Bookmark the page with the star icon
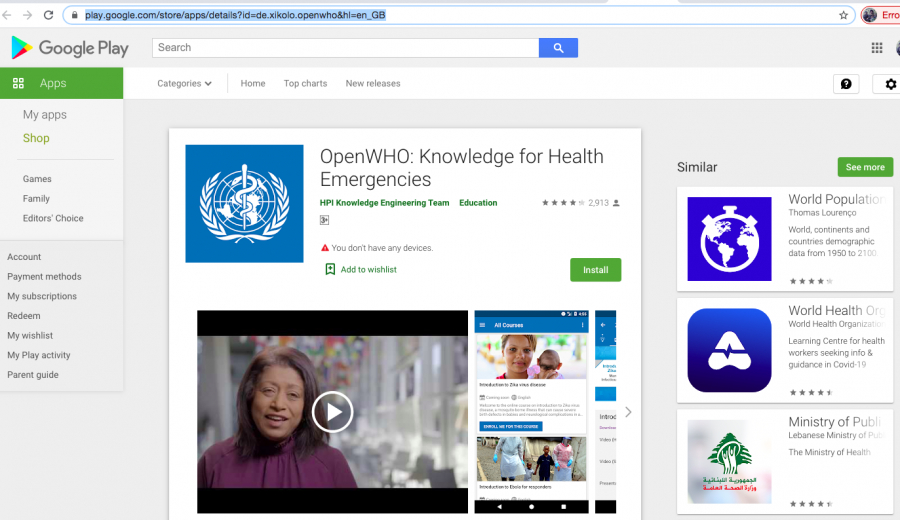The width and height of the screenshot is (900, 520). pyautogui.click(x=843, y=15)
